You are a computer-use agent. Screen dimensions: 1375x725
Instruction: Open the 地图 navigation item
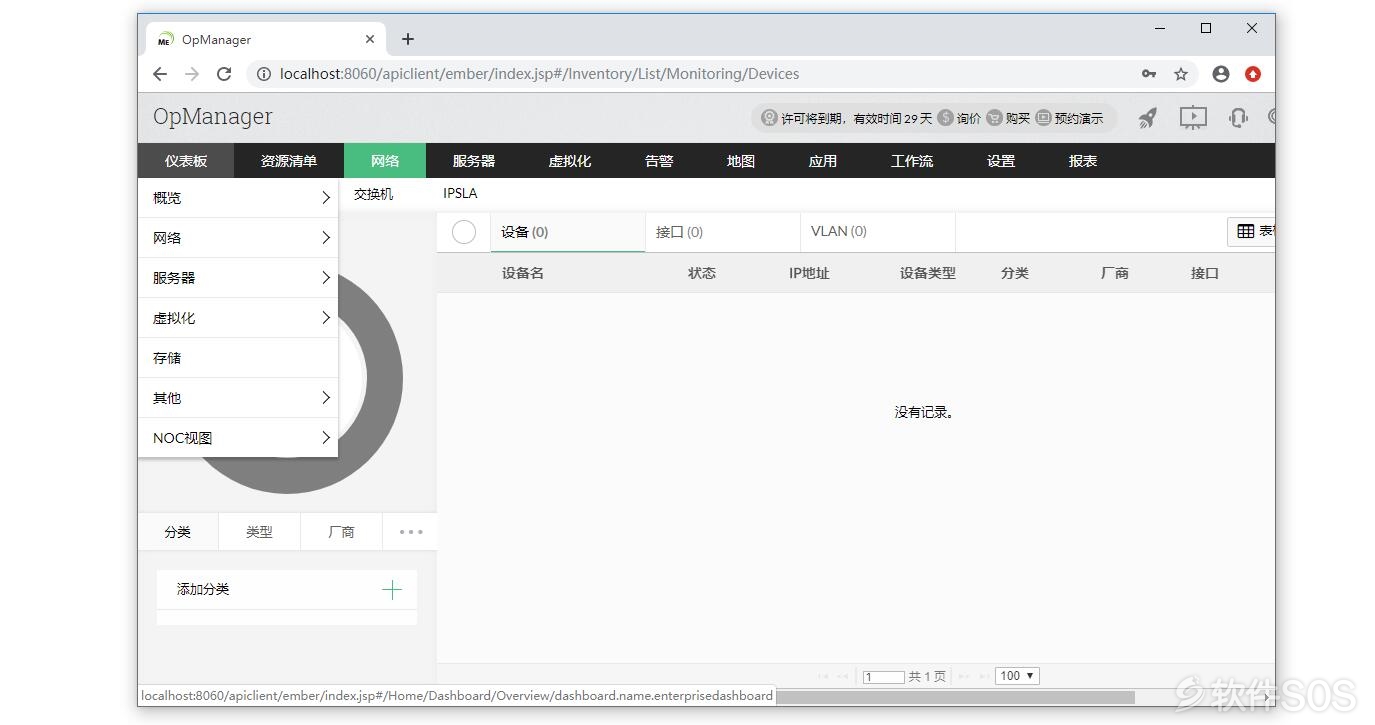pos(741,161)
